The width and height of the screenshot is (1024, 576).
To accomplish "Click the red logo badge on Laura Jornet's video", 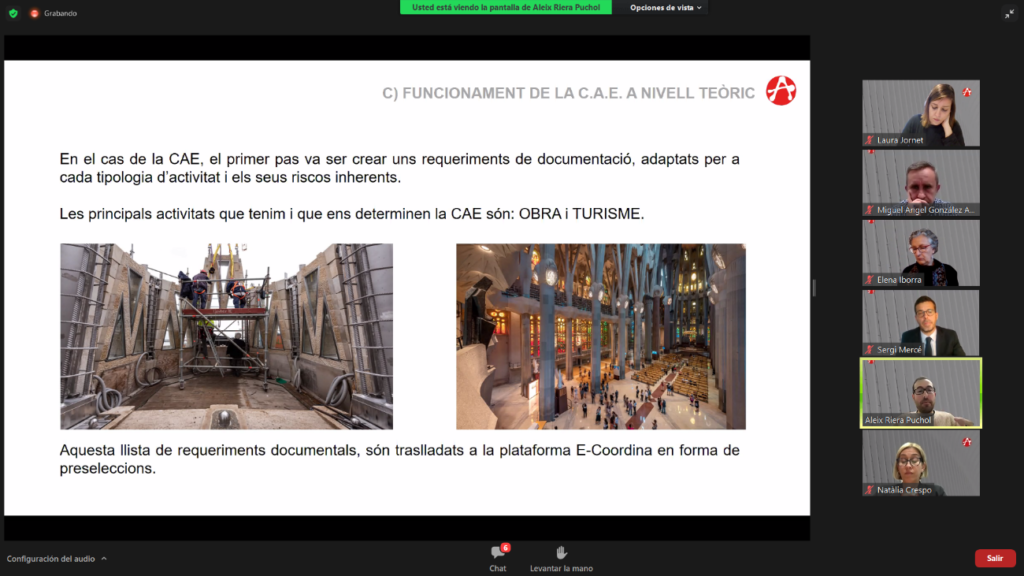I will (x=967, y=92).
